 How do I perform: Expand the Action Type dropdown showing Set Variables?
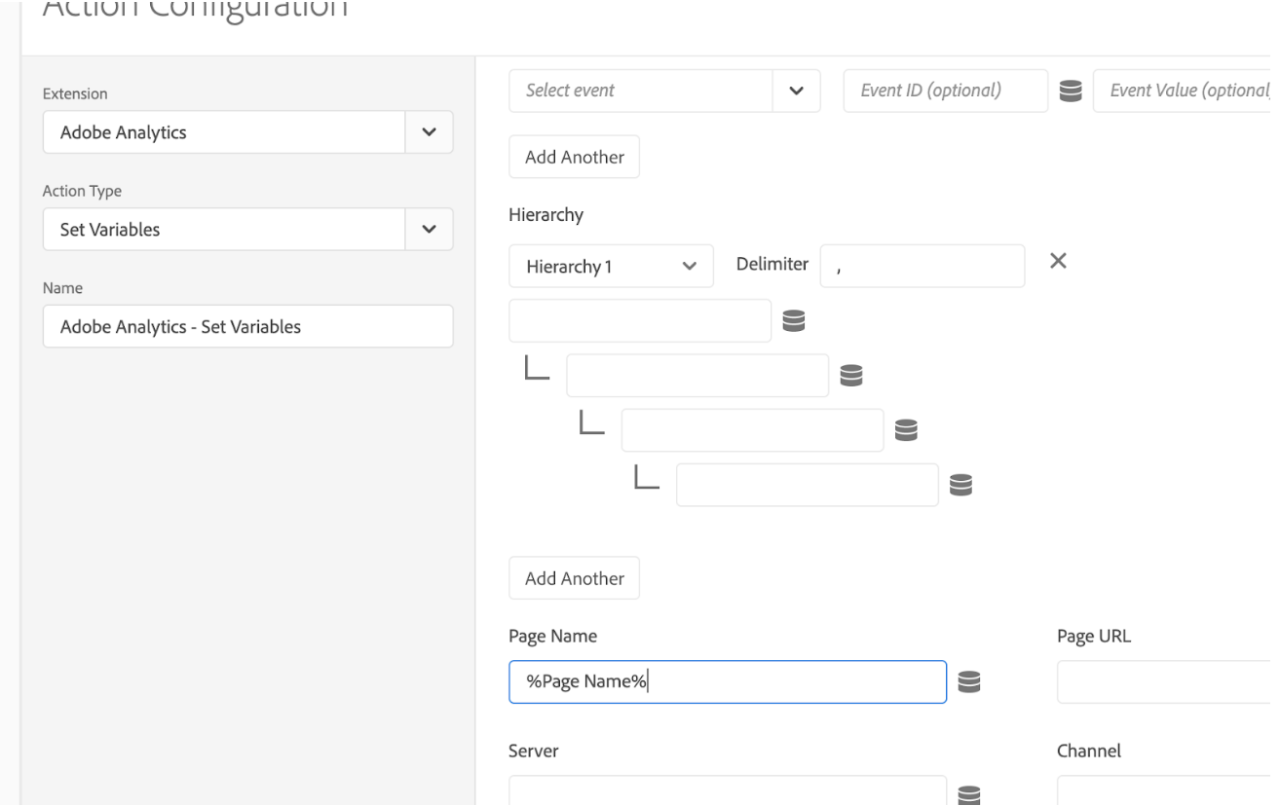coord(429,229)
